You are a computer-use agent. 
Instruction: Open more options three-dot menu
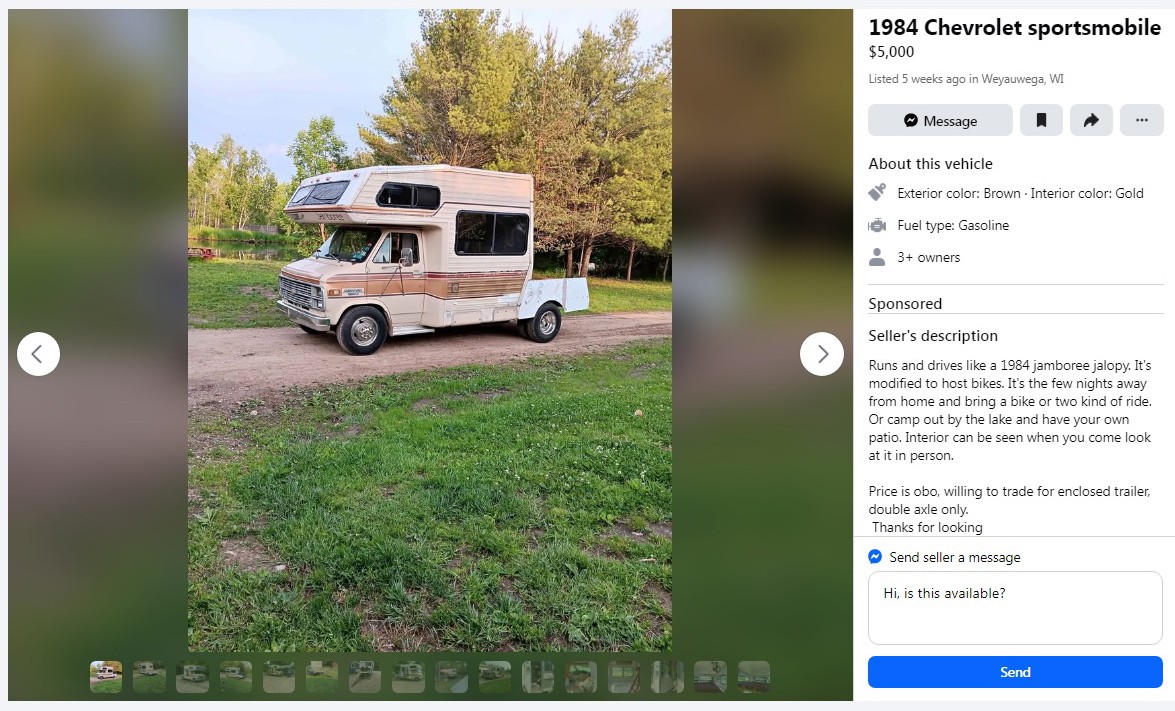[x=1141, y=120]
